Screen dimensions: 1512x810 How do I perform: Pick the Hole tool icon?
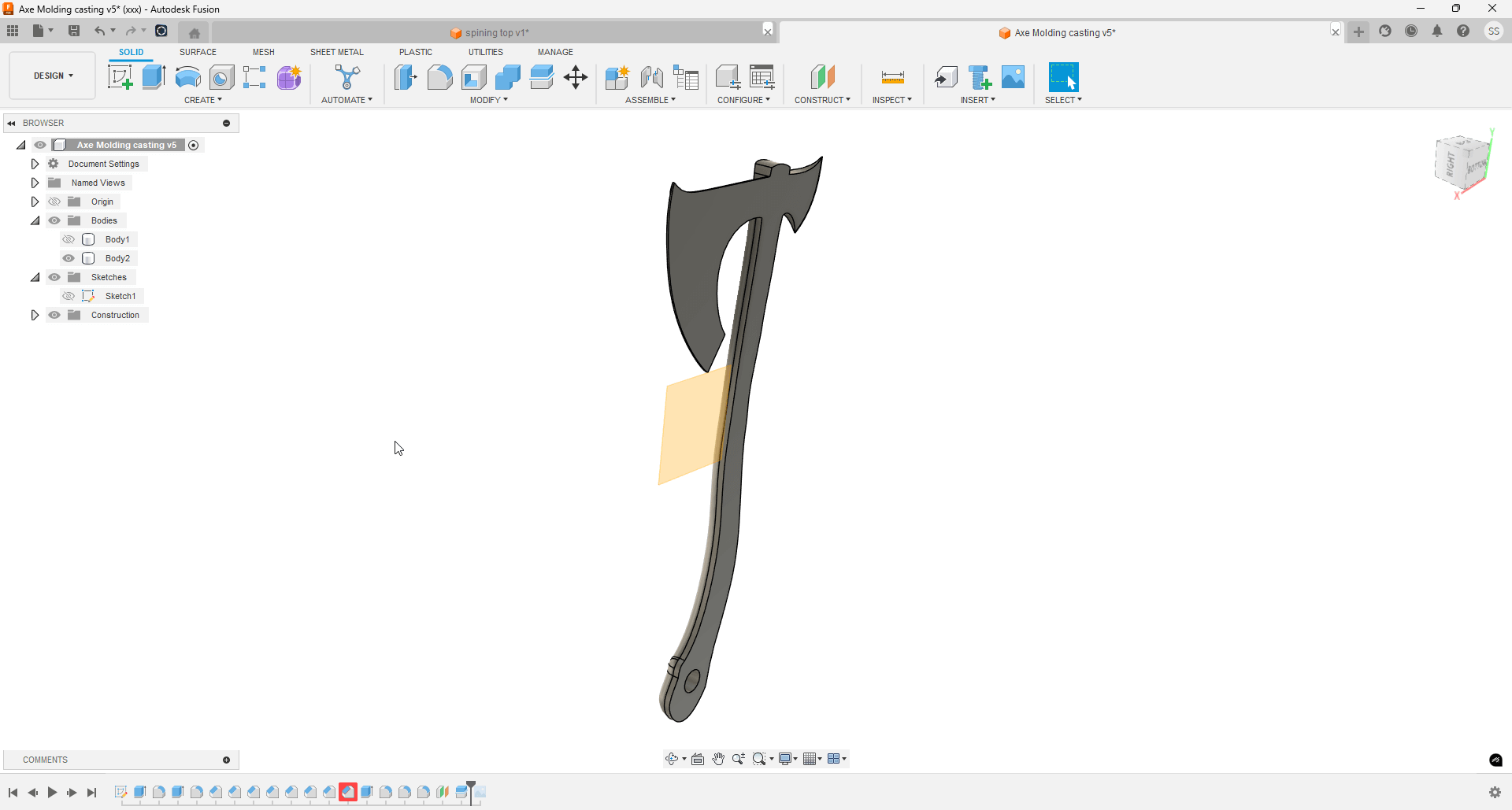click(222, 77)
